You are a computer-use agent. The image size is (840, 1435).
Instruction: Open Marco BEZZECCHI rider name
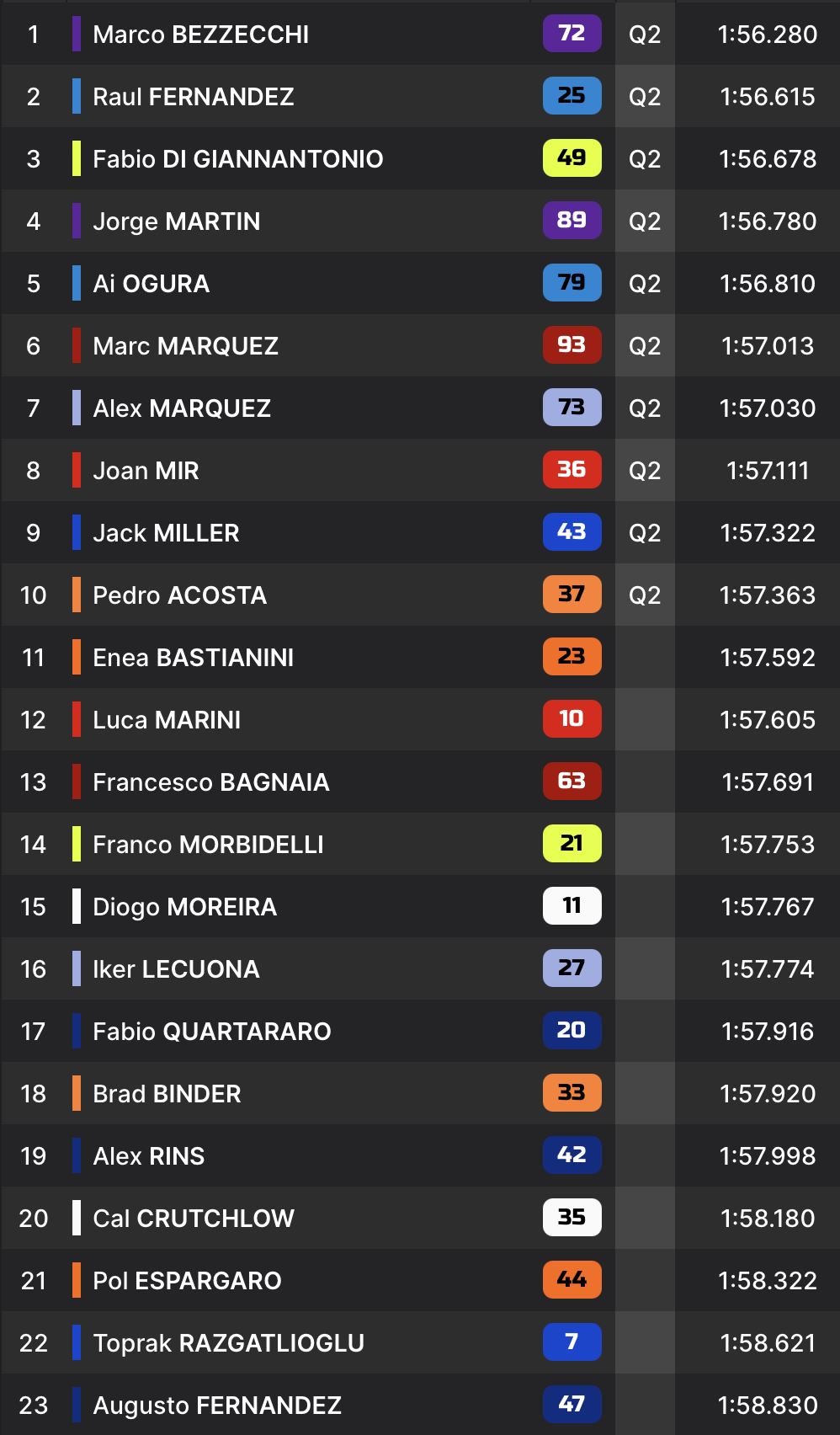[x=201, y=35]
